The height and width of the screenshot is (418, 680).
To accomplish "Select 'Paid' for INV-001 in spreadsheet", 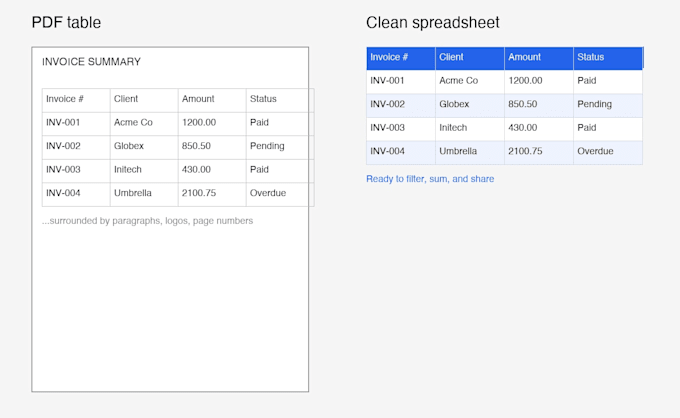I will (608, 82).
